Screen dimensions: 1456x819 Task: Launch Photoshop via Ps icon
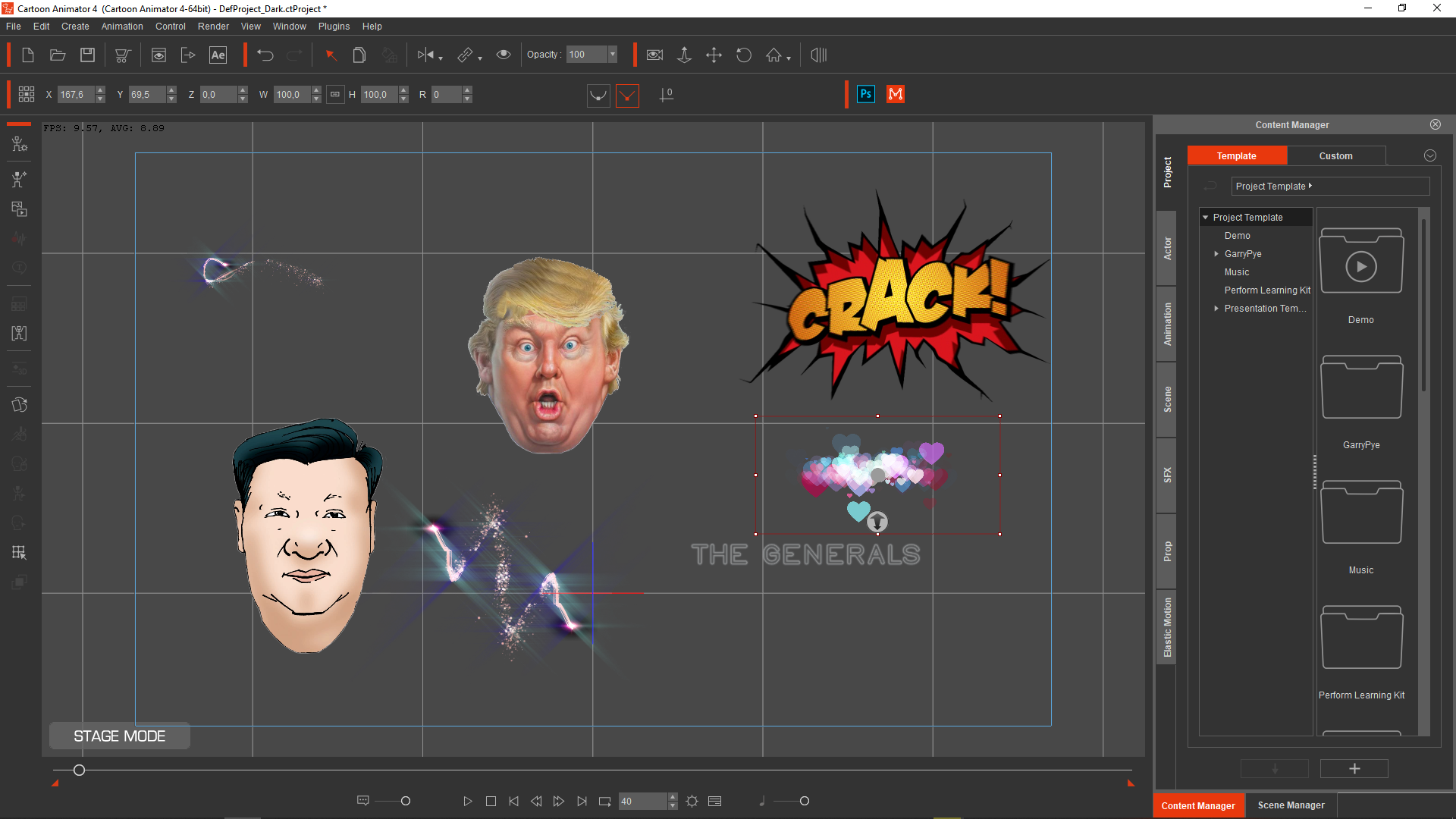pos(865,94)
